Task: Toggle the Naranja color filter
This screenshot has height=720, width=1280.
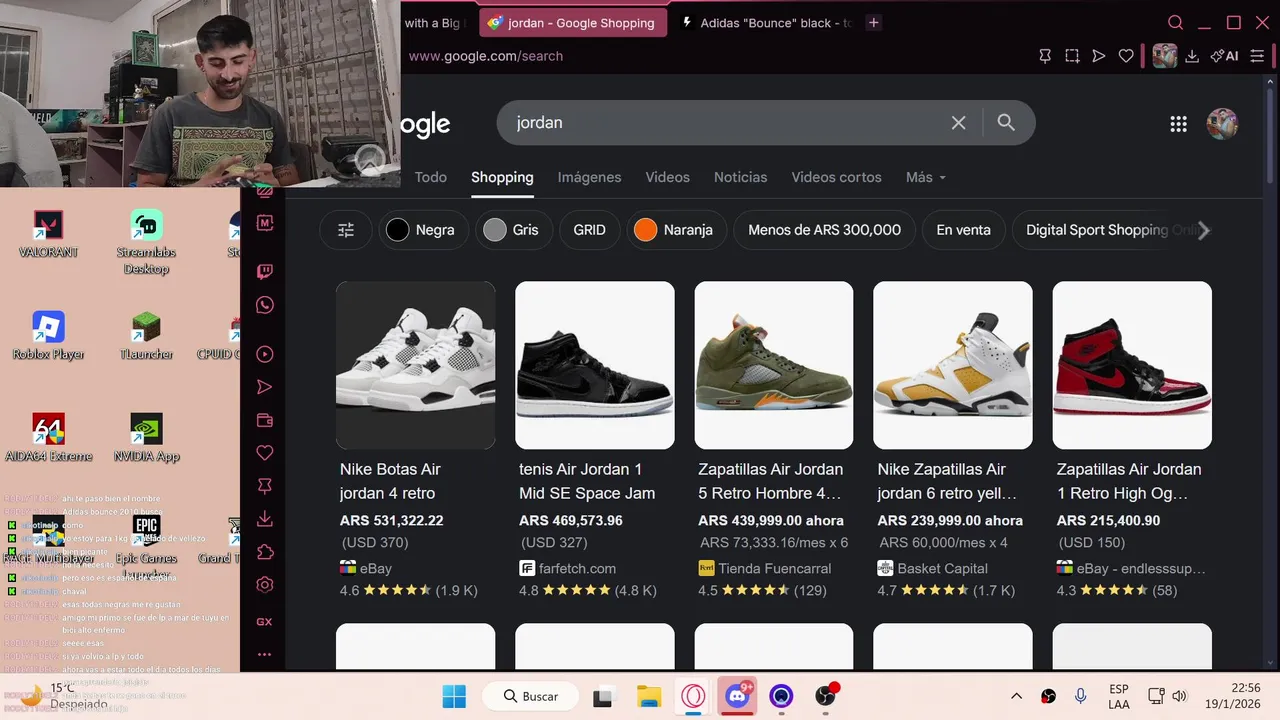Action: 677,230
